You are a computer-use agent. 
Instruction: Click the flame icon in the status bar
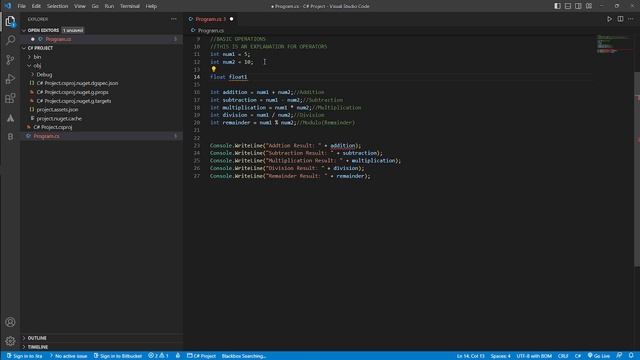[178, 356]
